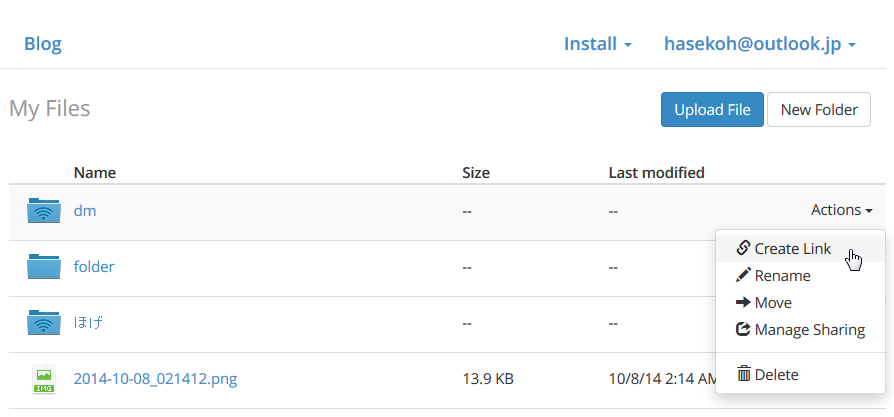Expand the Install dropdown
894x417 pixels.
click(x=598, y=44)
